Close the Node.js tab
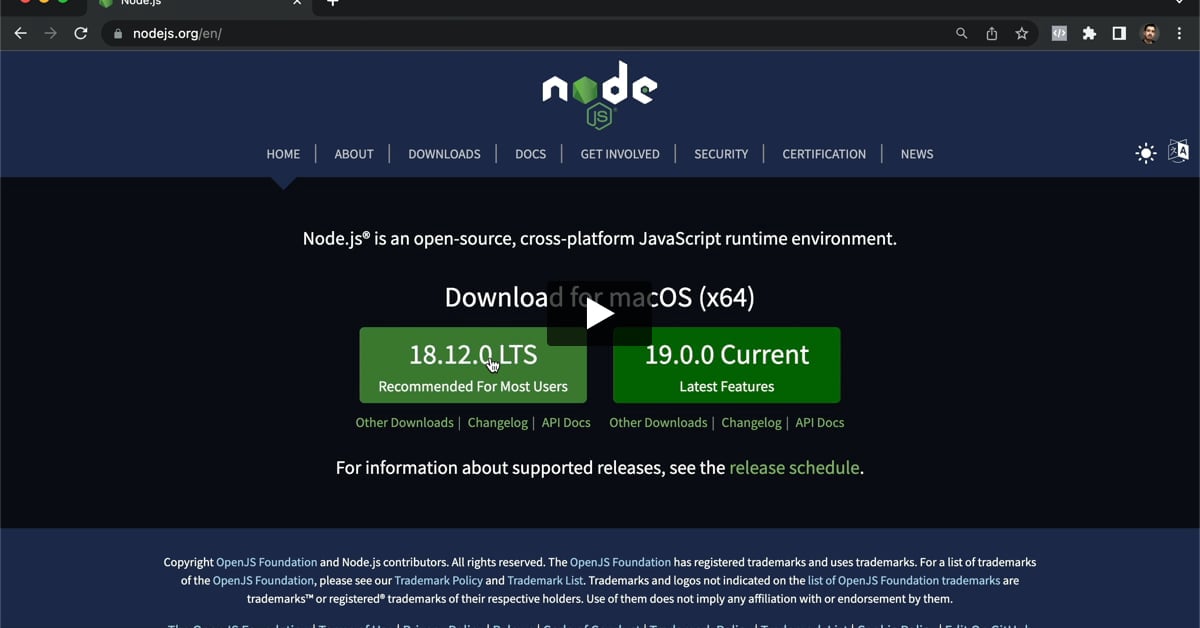 point(297,3)
